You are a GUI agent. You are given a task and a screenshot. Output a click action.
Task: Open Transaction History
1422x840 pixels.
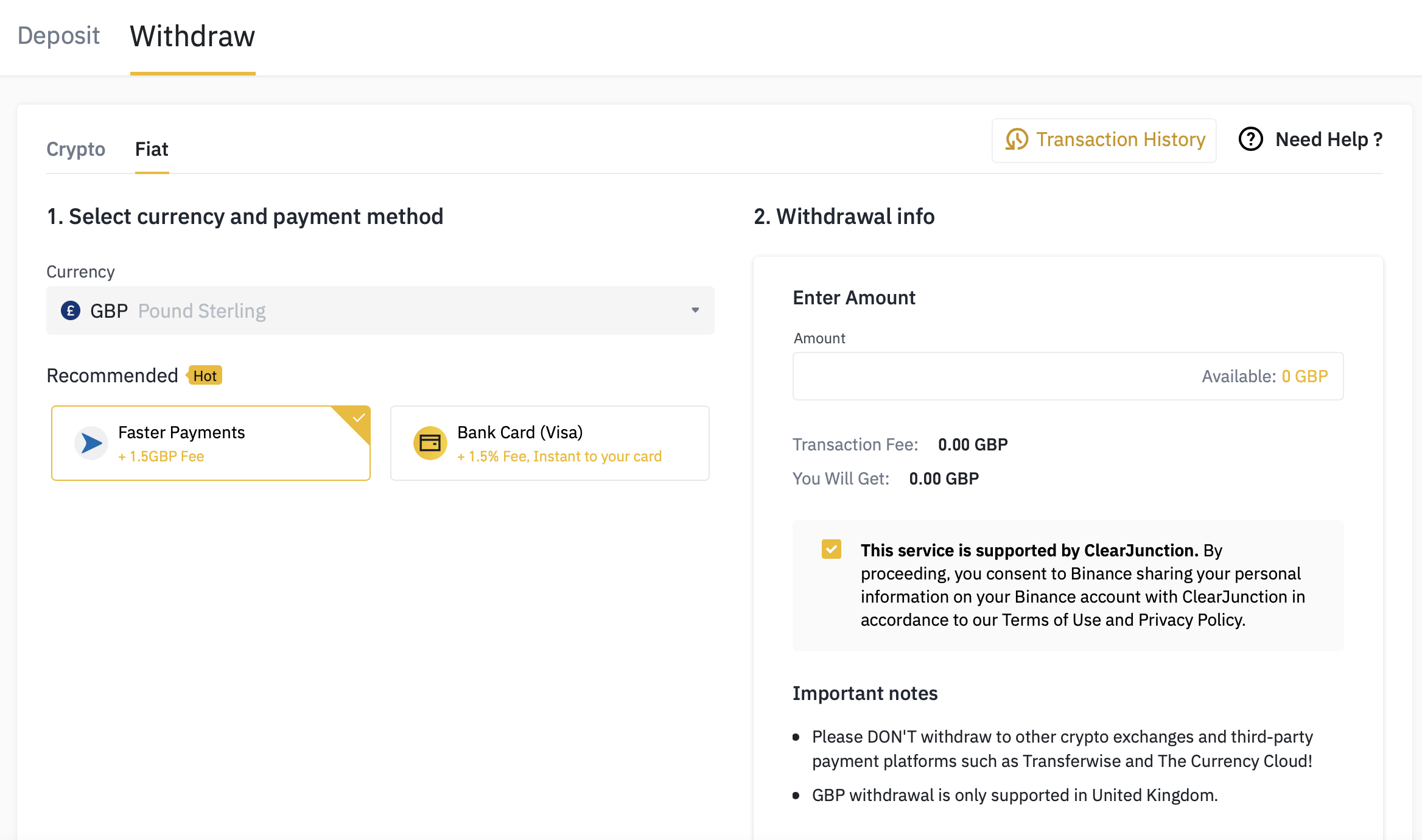[1104, 140]
